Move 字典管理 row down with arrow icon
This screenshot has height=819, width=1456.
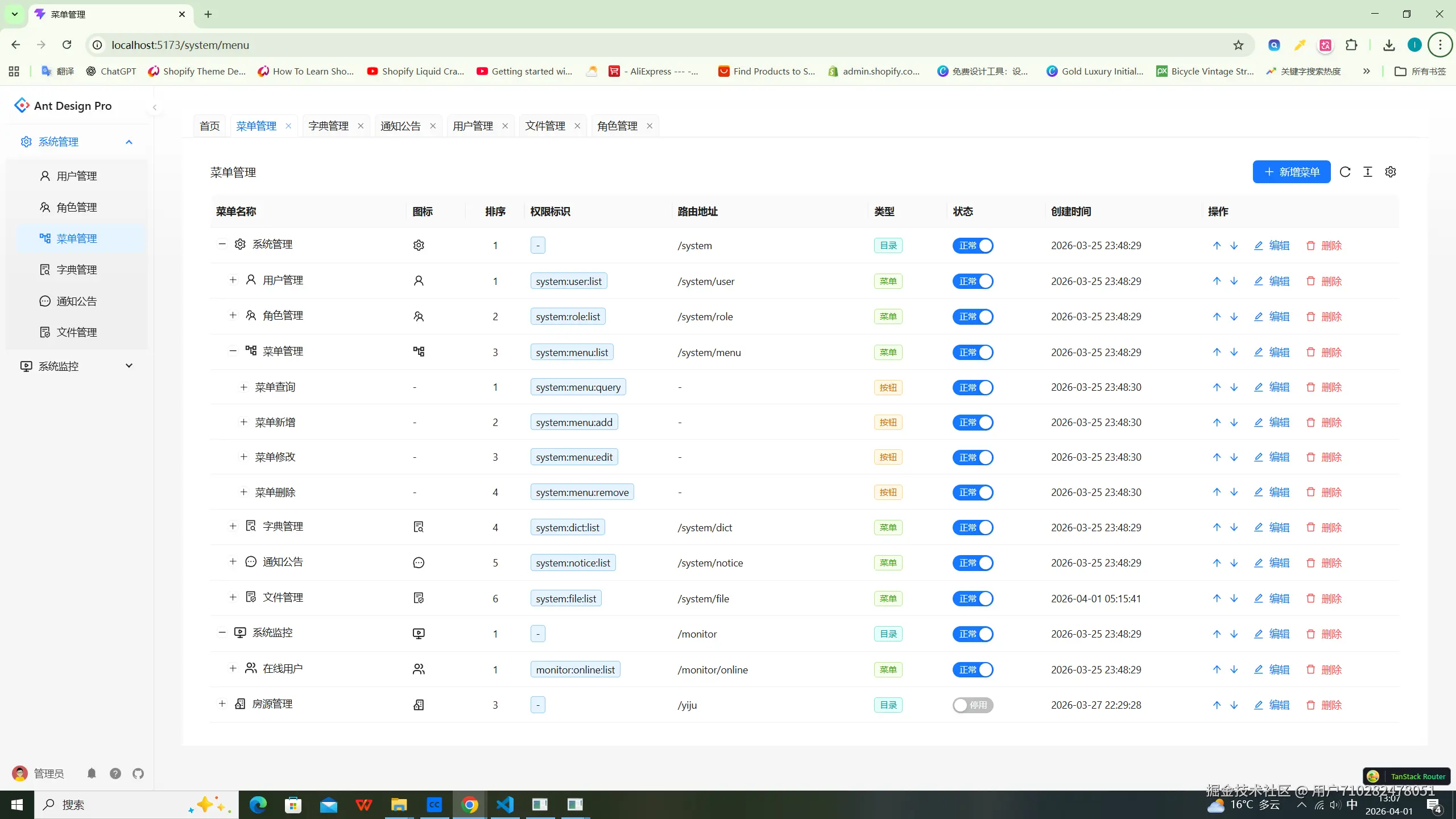(x=1234, y=528)
